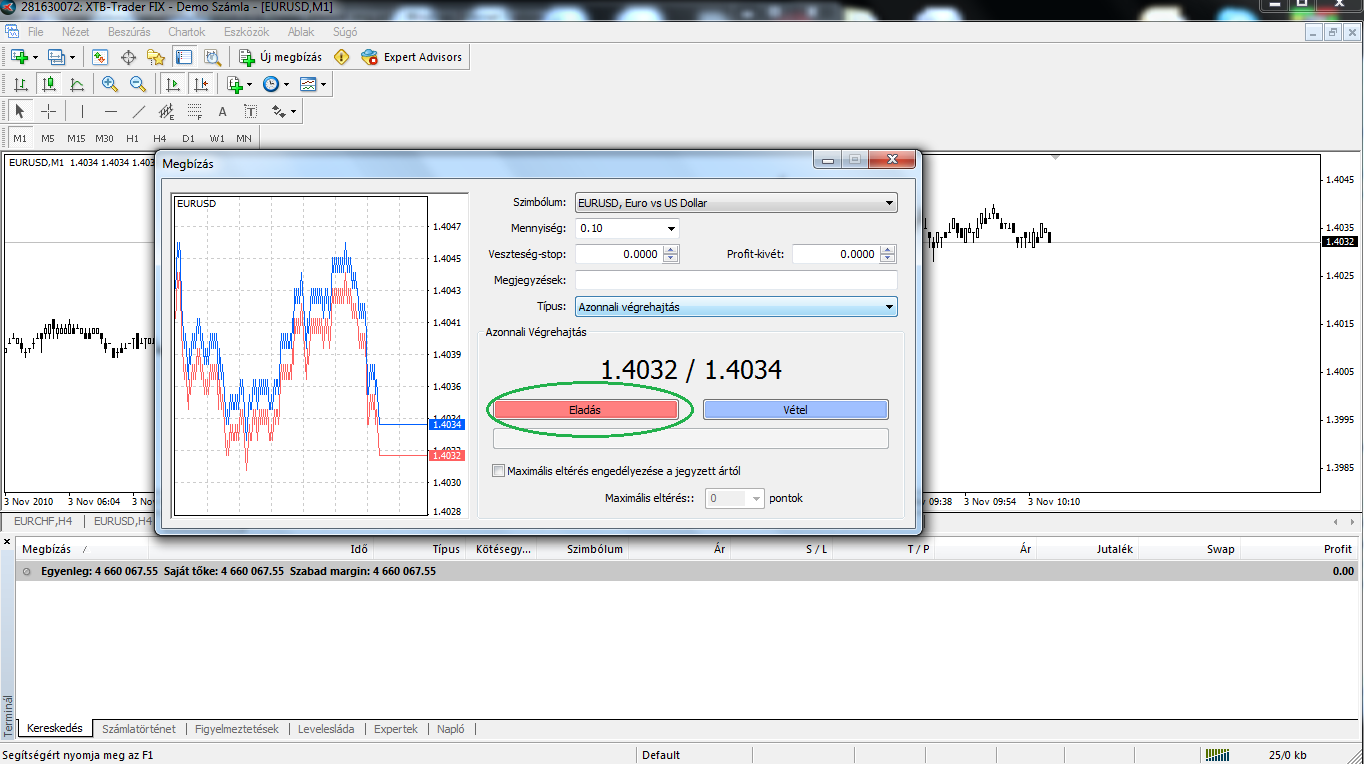Screen dimensions: 1364x764
Task: Open the Navigator window icon
Action: pos(156,57)
